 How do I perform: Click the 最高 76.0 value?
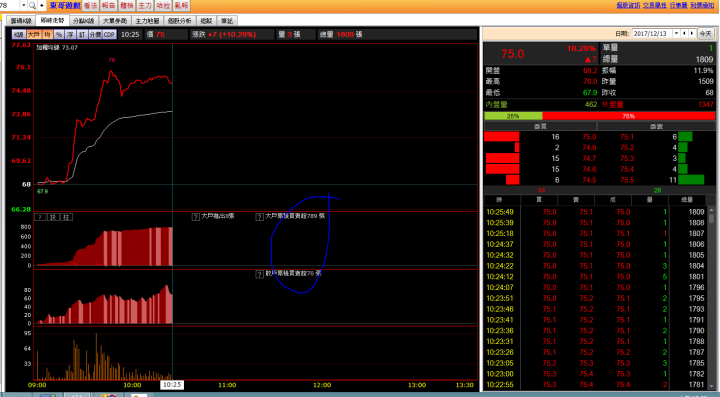point(590,82)
